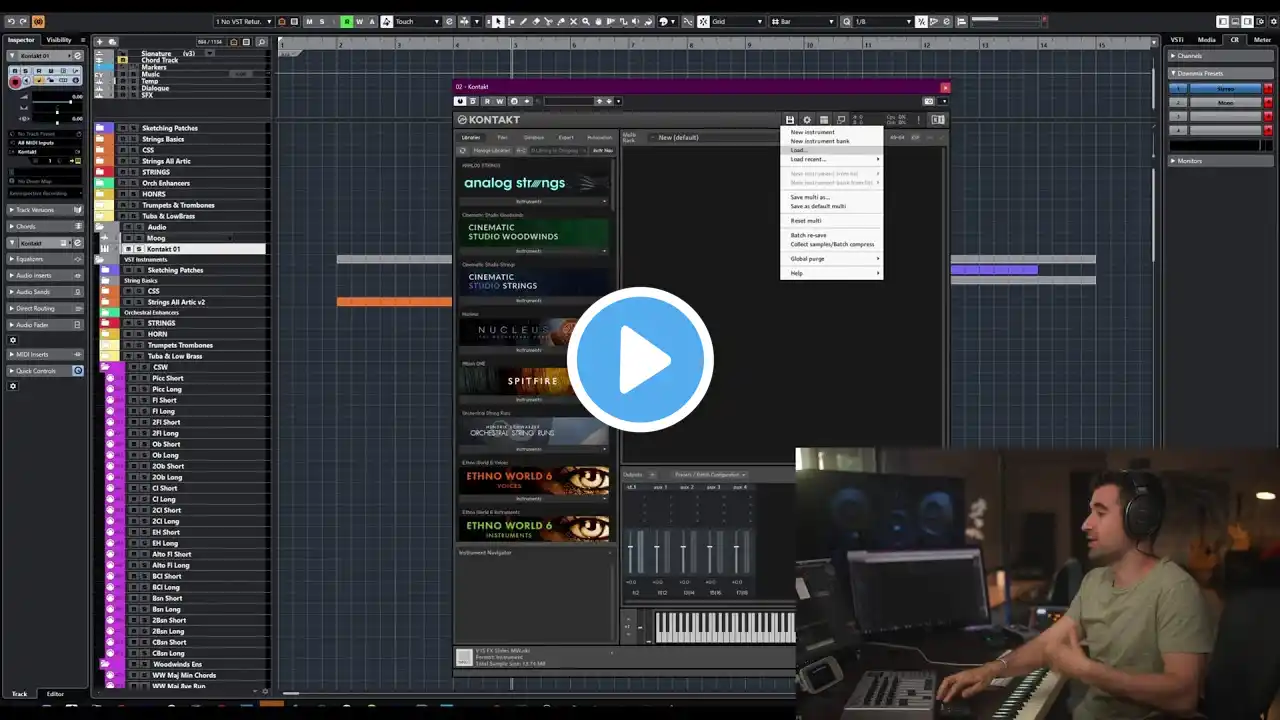Toggle Kontakt browser panel icon

click(824, 120)
